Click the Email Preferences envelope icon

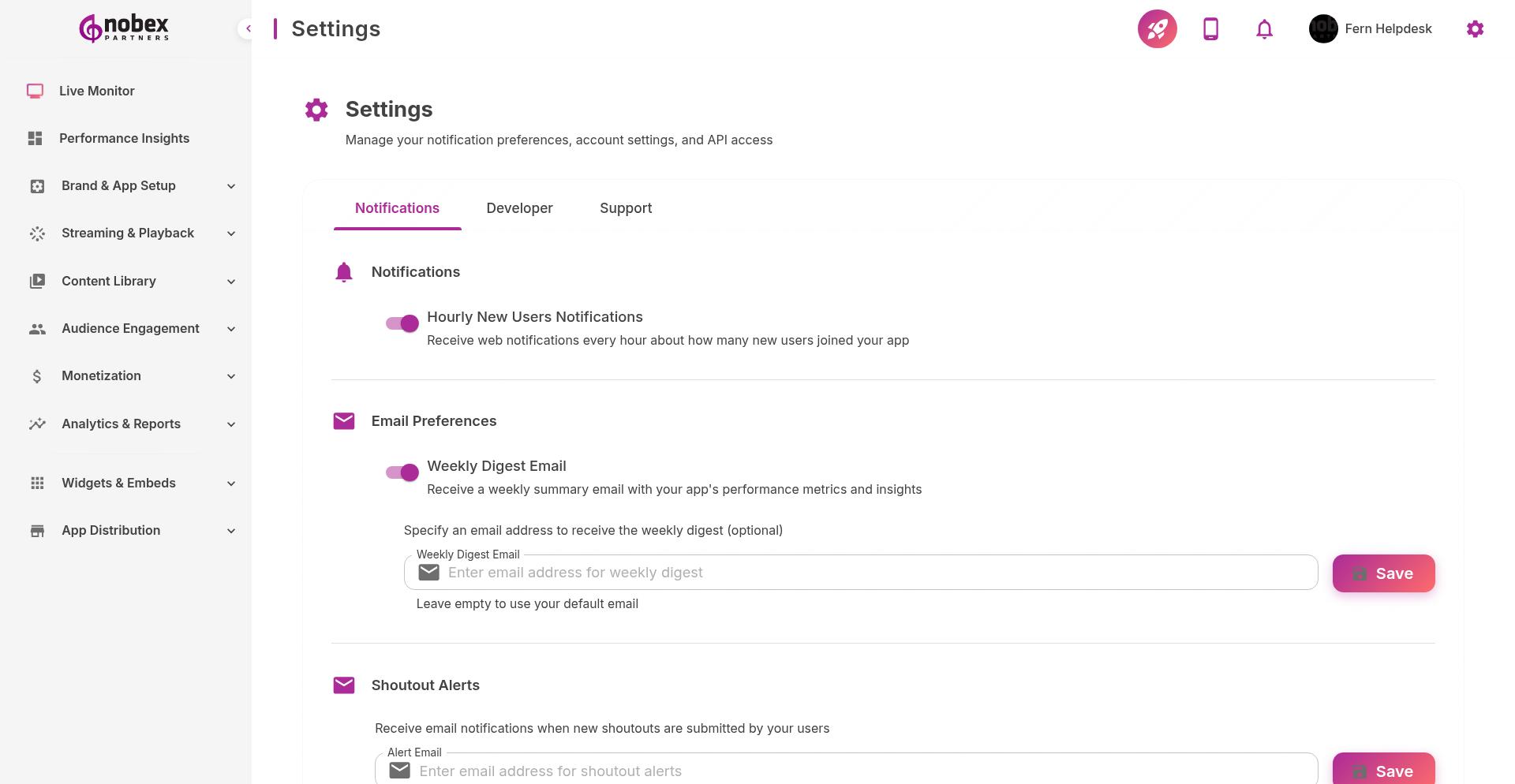point(344,420)
